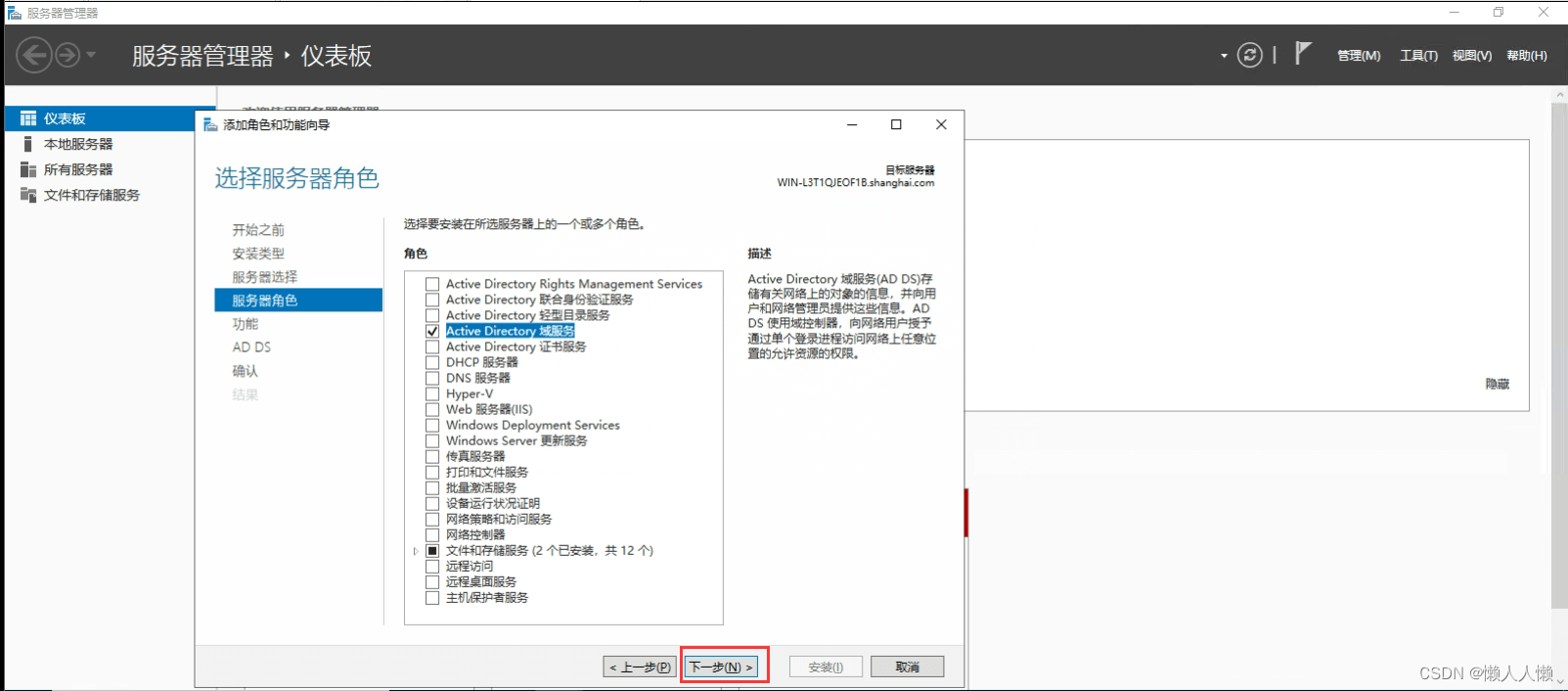
Task: Go to wizard step AD DS
Action: click(251, 347)
